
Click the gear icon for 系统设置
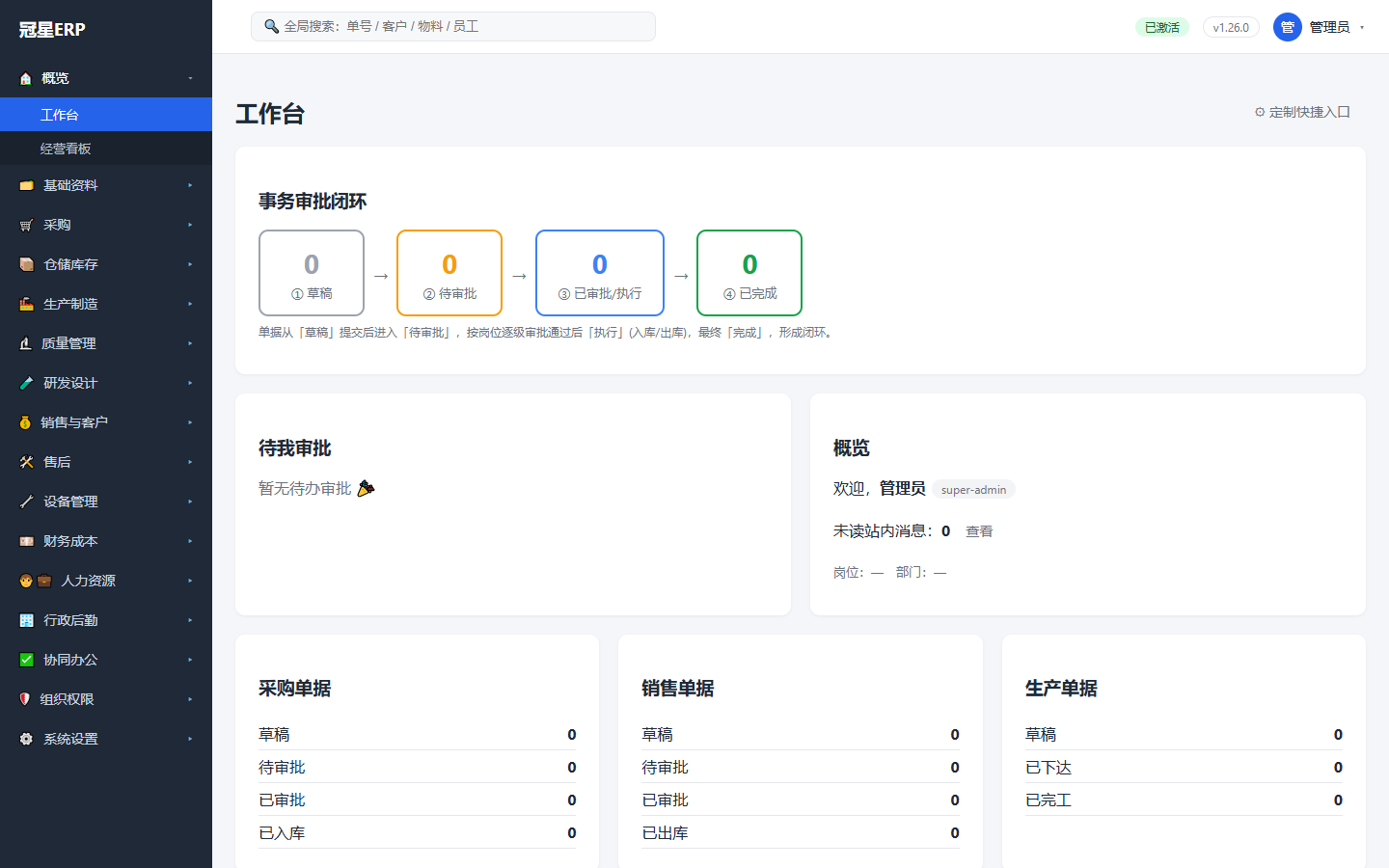click(26, 739)
